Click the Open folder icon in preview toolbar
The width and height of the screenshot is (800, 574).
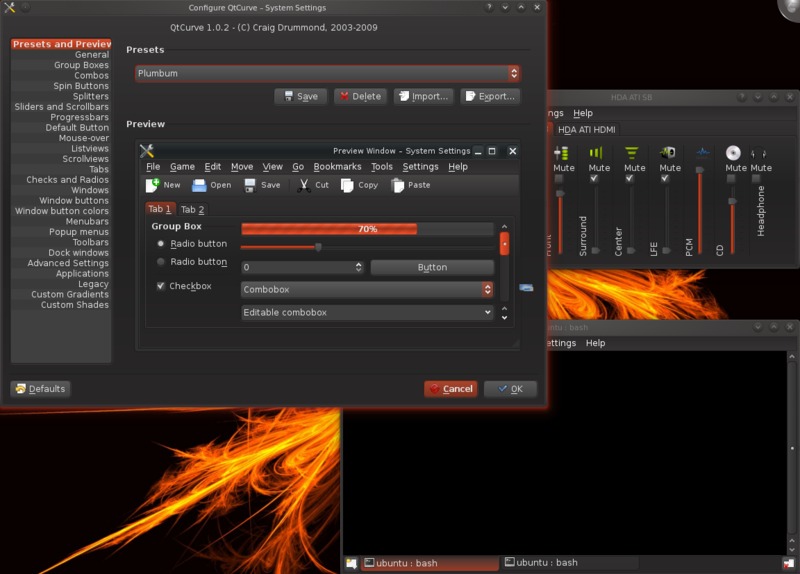click(199, 185)
